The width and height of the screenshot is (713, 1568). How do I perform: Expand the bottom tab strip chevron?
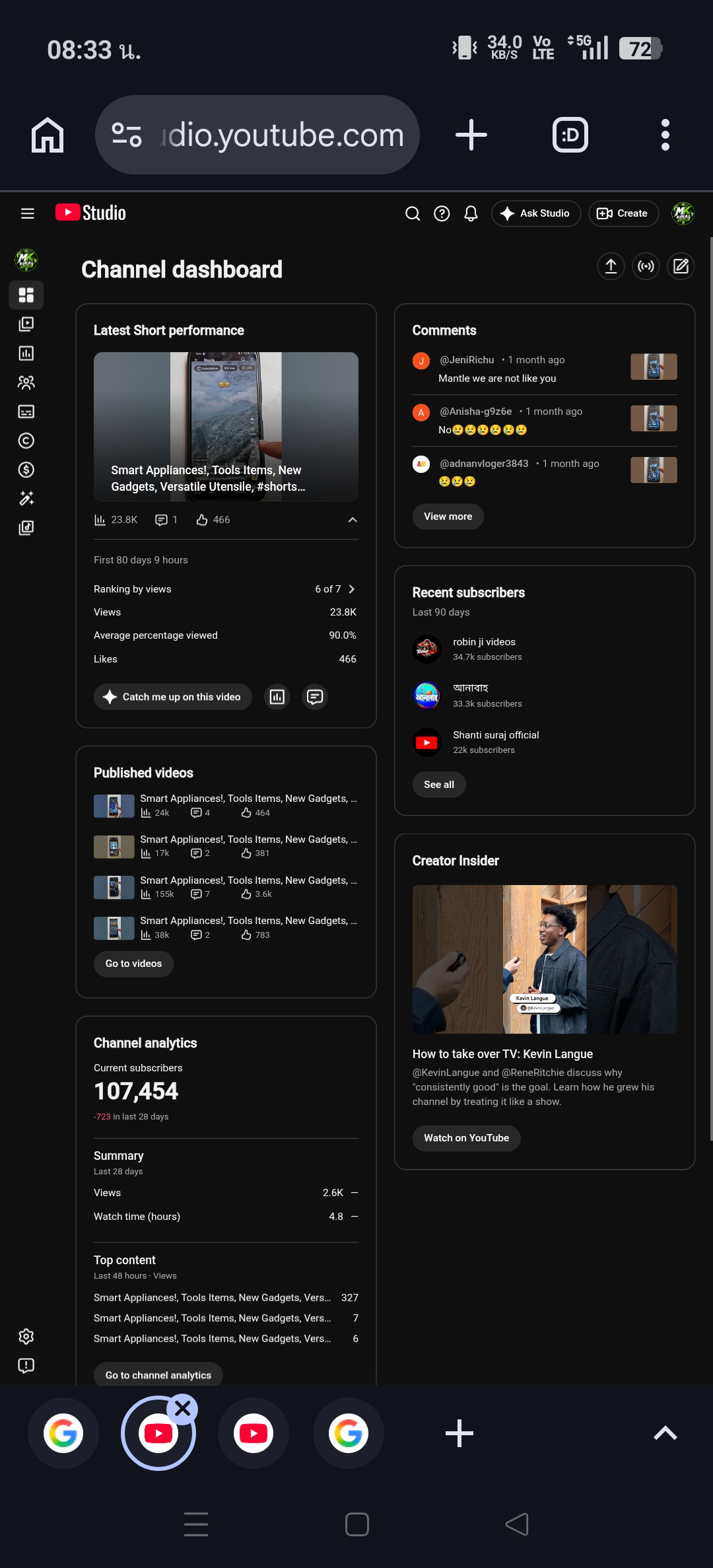pyautogui.click(x=665, y=1433)
